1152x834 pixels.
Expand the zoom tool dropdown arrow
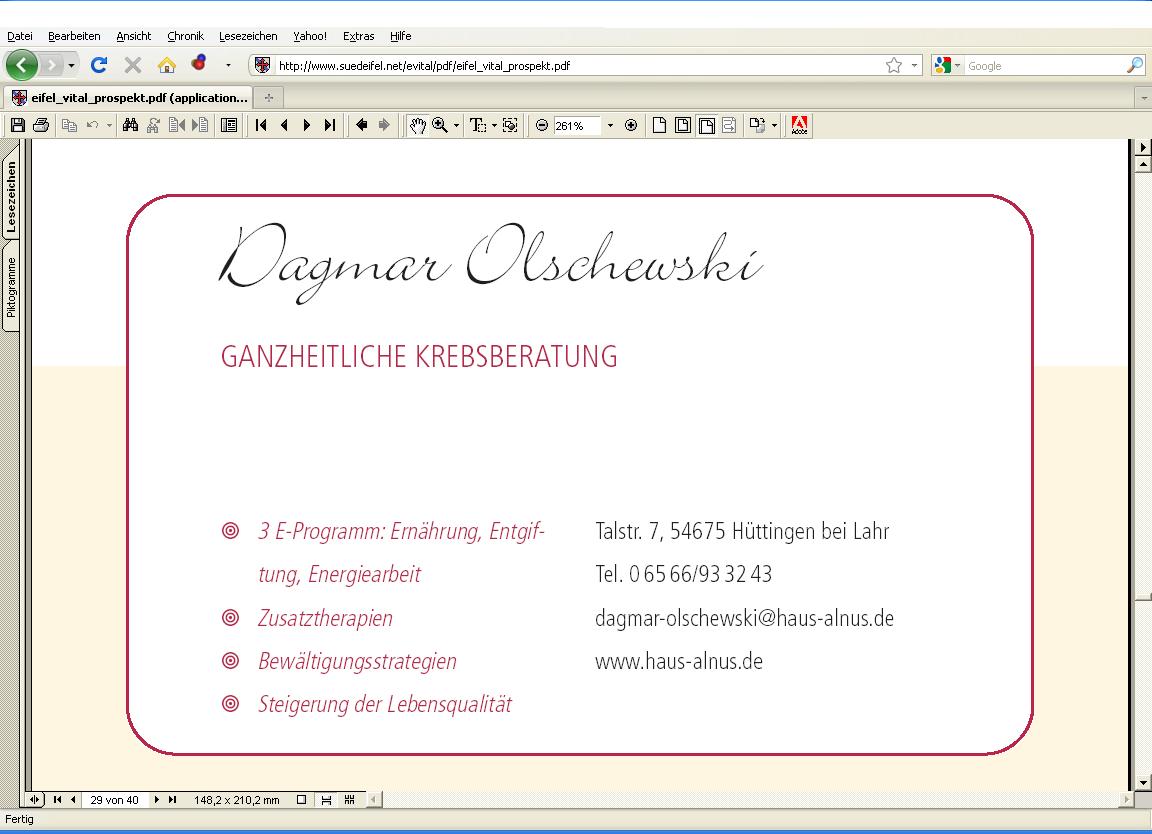457,125
